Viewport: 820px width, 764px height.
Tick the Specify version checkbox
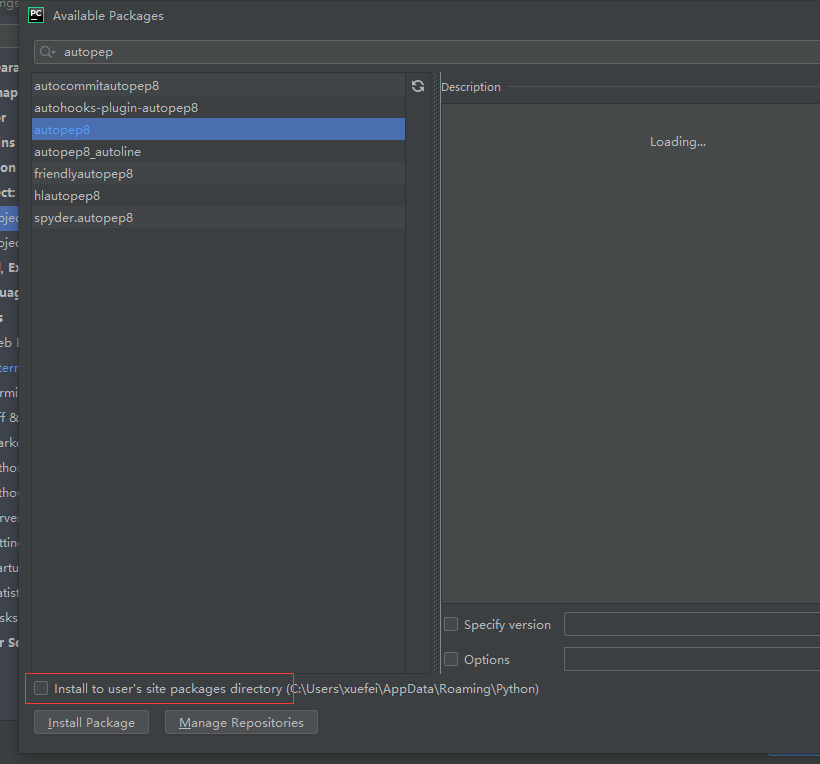point(451,624)
